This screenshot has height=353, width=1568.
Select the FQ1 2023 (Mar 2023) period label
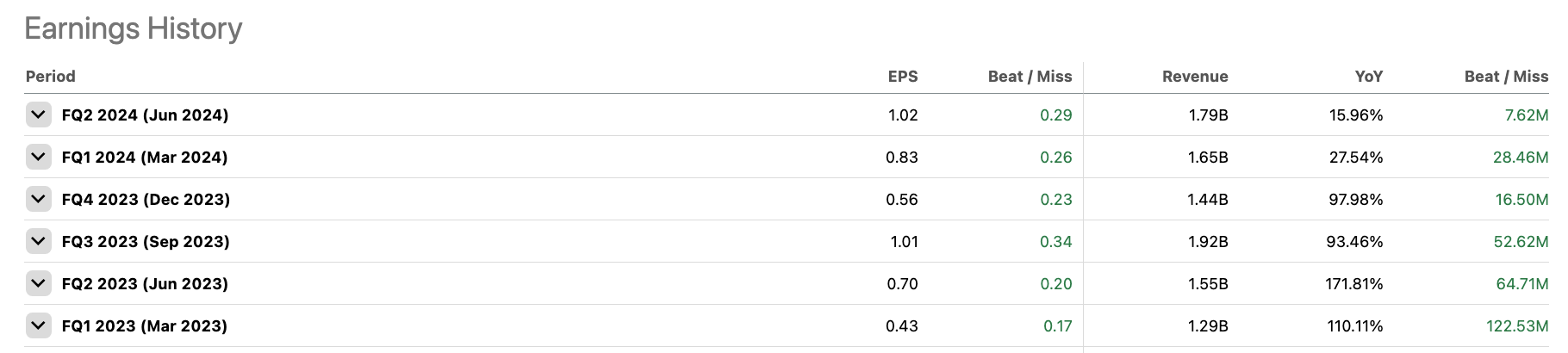(x=144, y=326)
